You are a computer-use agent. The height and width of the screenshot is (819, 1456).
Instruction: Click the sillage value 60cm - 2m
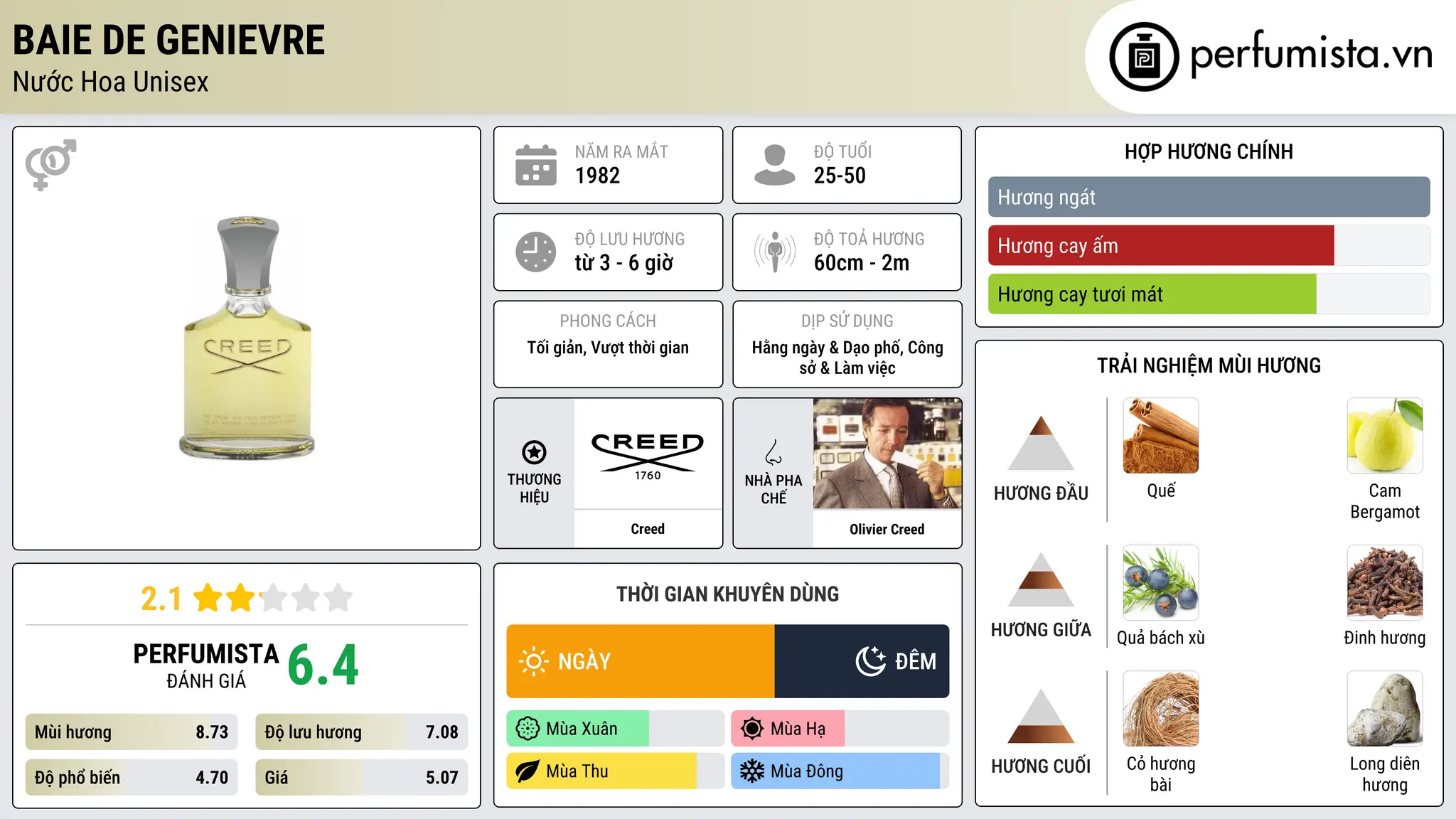pyautogui.click(x=862, y=263)
